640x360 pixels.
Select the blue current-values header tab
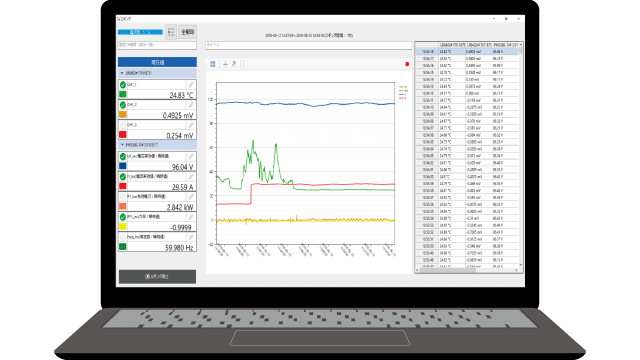[158, 62]
